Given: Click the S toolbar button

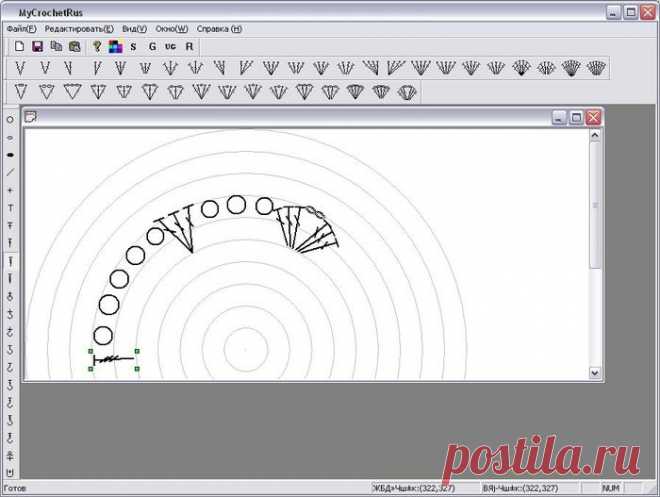Looking at the screenshot, I should tap(133, 47).
